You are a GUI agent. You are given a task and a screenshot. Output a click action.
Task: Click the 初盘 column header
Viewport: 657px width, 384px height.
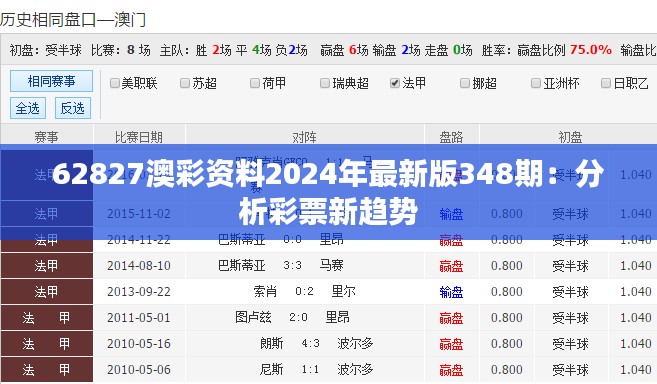click(570, 137)
